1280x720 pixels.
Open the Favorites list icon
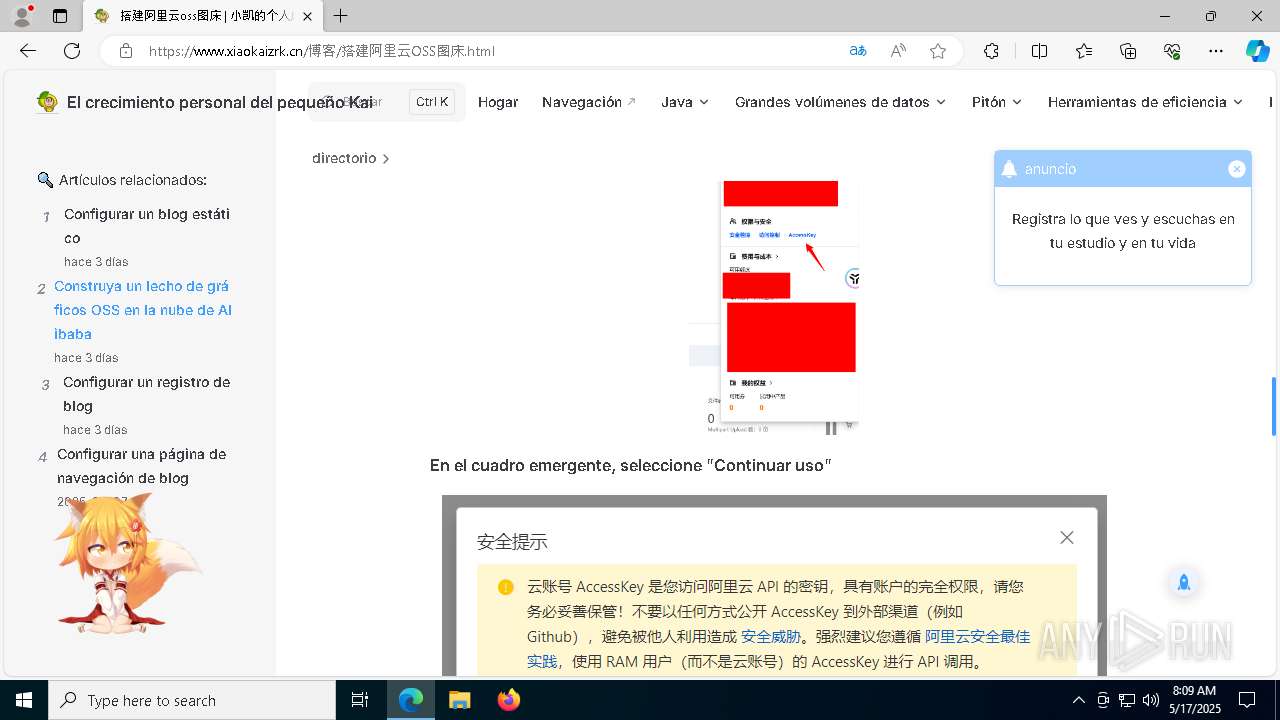pyautogui.click(x=1084, y=51)
